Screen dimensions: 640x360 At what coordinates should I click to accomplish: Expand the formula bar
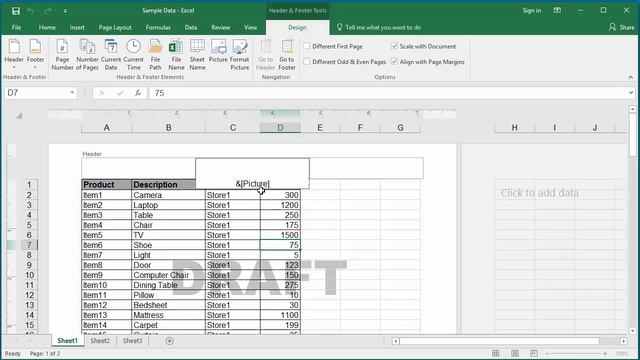click(x=631, y=93)
